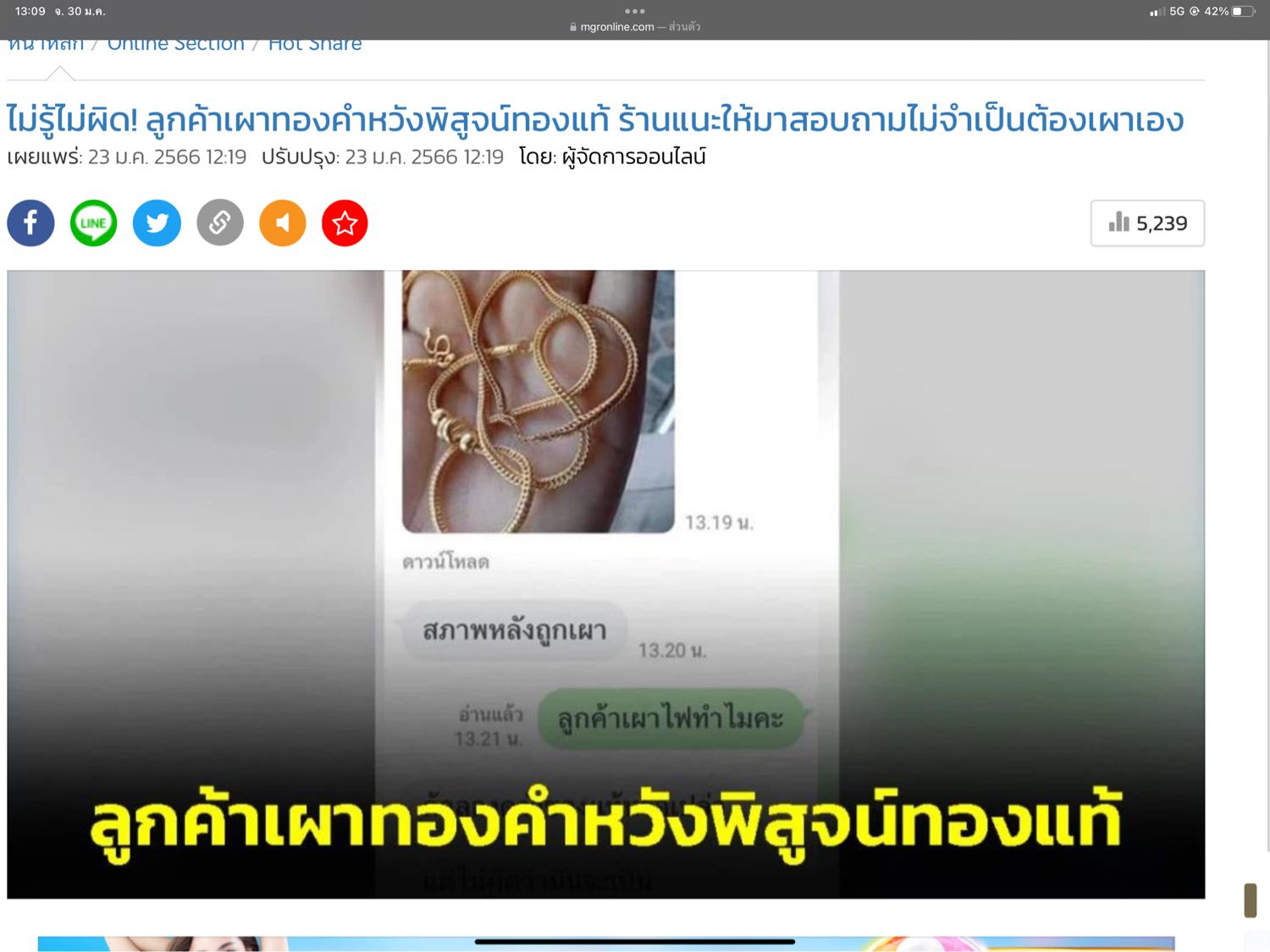Open the gold-burning article main image
The height and width of the screenshot is (952, 1270).
coord(605,584)
